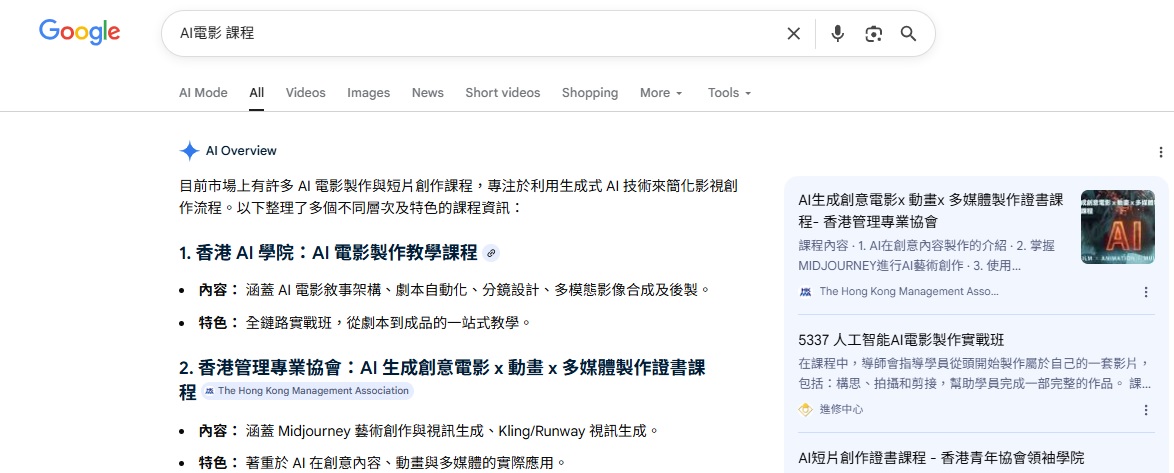This screenshot has height=473, width=1174.
Task: Open three-dot menu for Hong Kong Management Asso source
Action: coord(1146,292)
